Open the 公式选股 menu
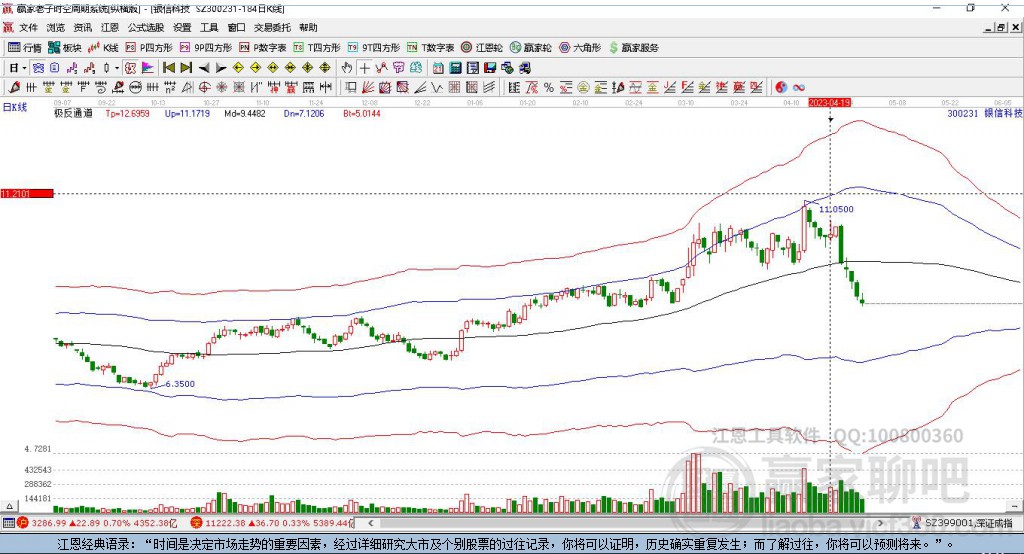The image size is (1024, 554). pyautogui.click(x=146, y=27)
